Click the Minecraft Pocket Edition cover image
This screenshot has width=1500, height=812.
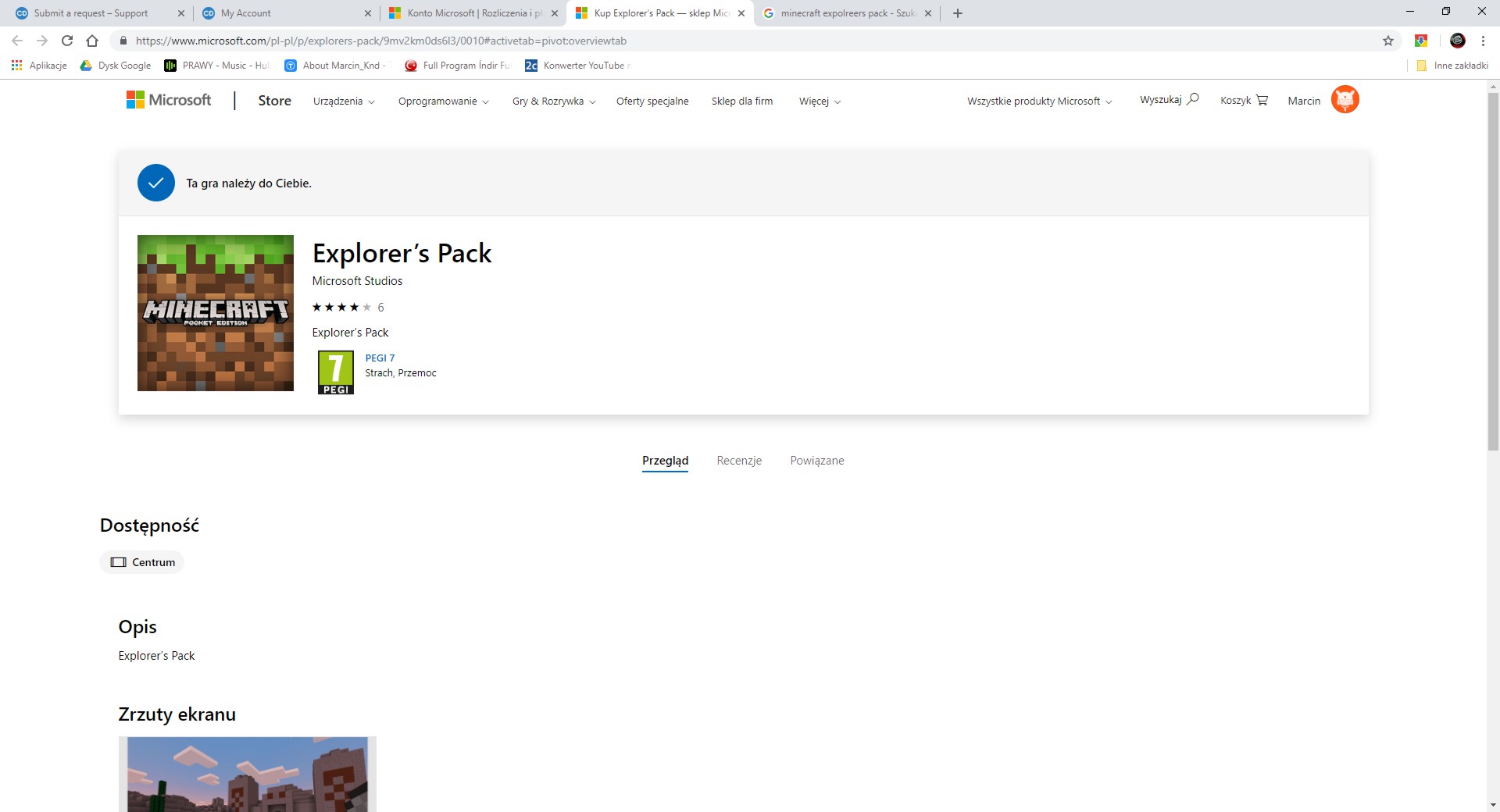(x=216, y=313)
